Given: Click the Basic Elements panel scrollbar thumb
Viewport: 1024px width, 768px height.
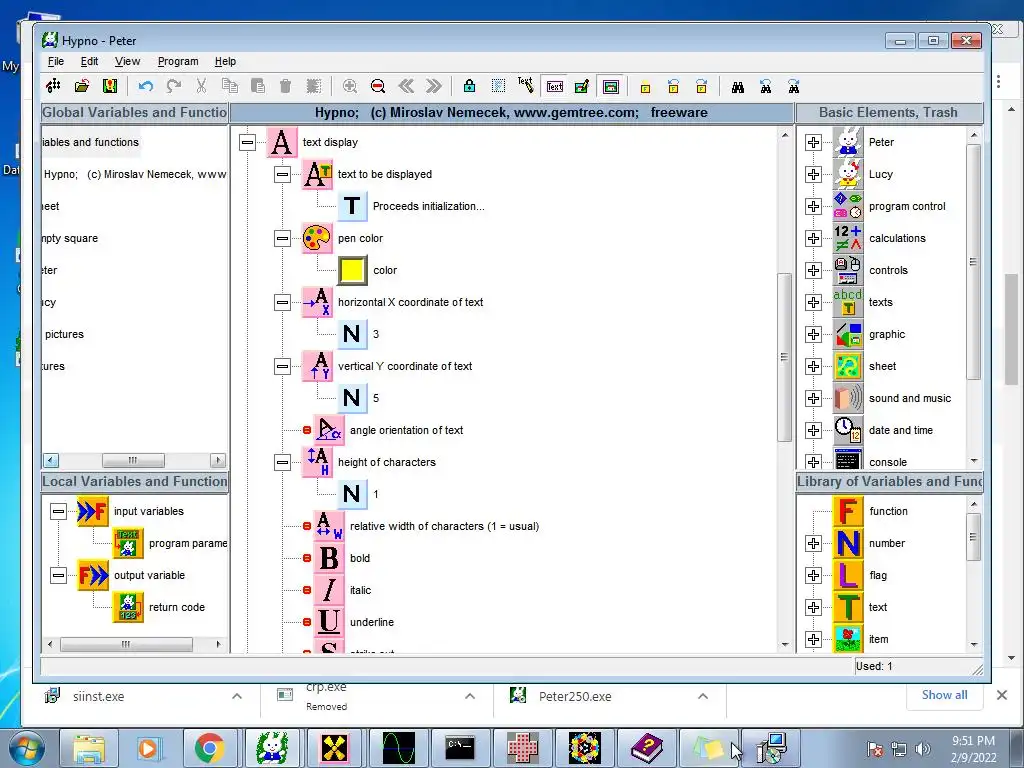Looking at the screenshot, I should tap(973, 262).
